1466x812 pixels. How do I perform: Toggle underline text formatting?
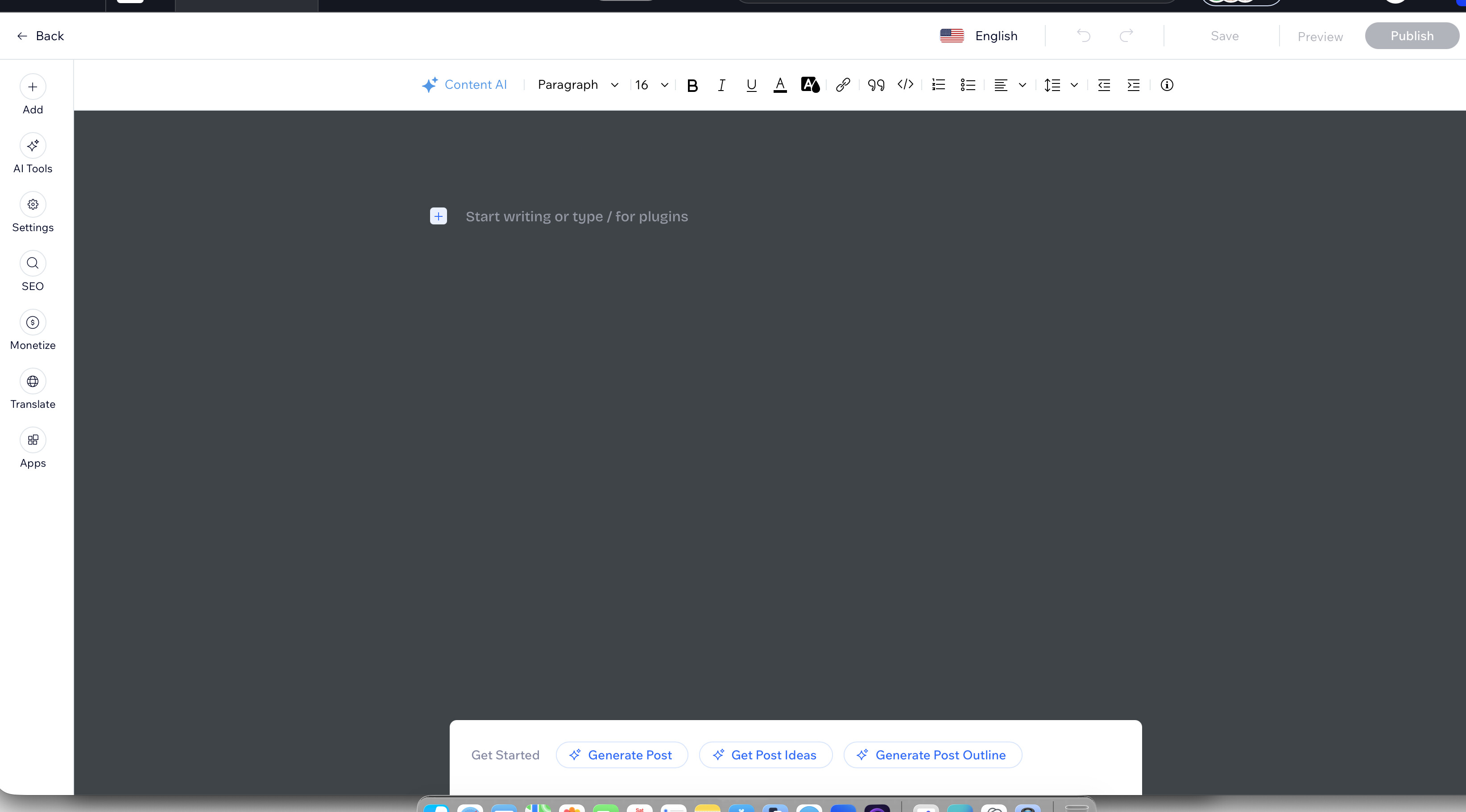(751, 85)
